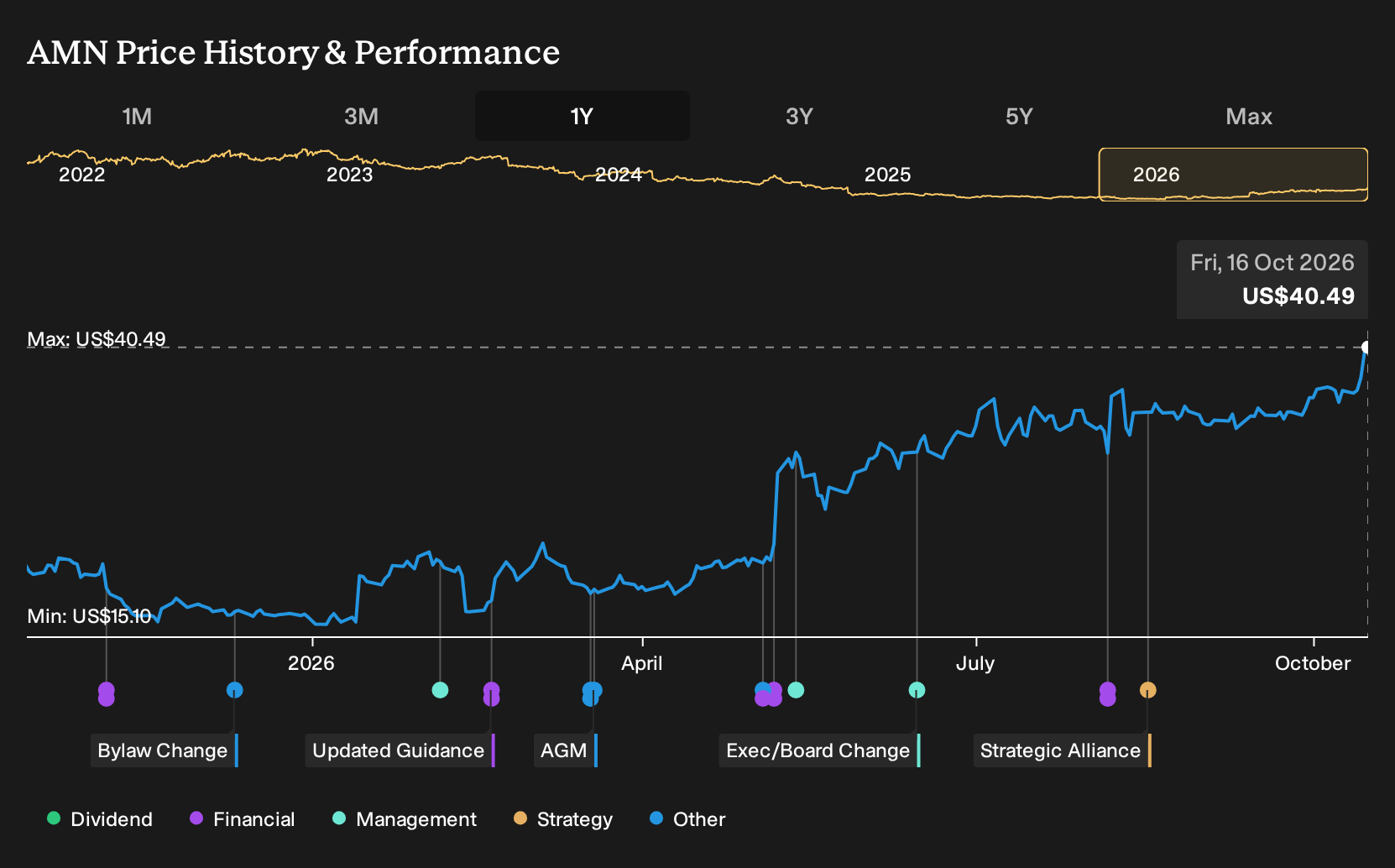Switch to 3Y price history
This screenshot has height=868, width=1395.
[x=799, y=116]
